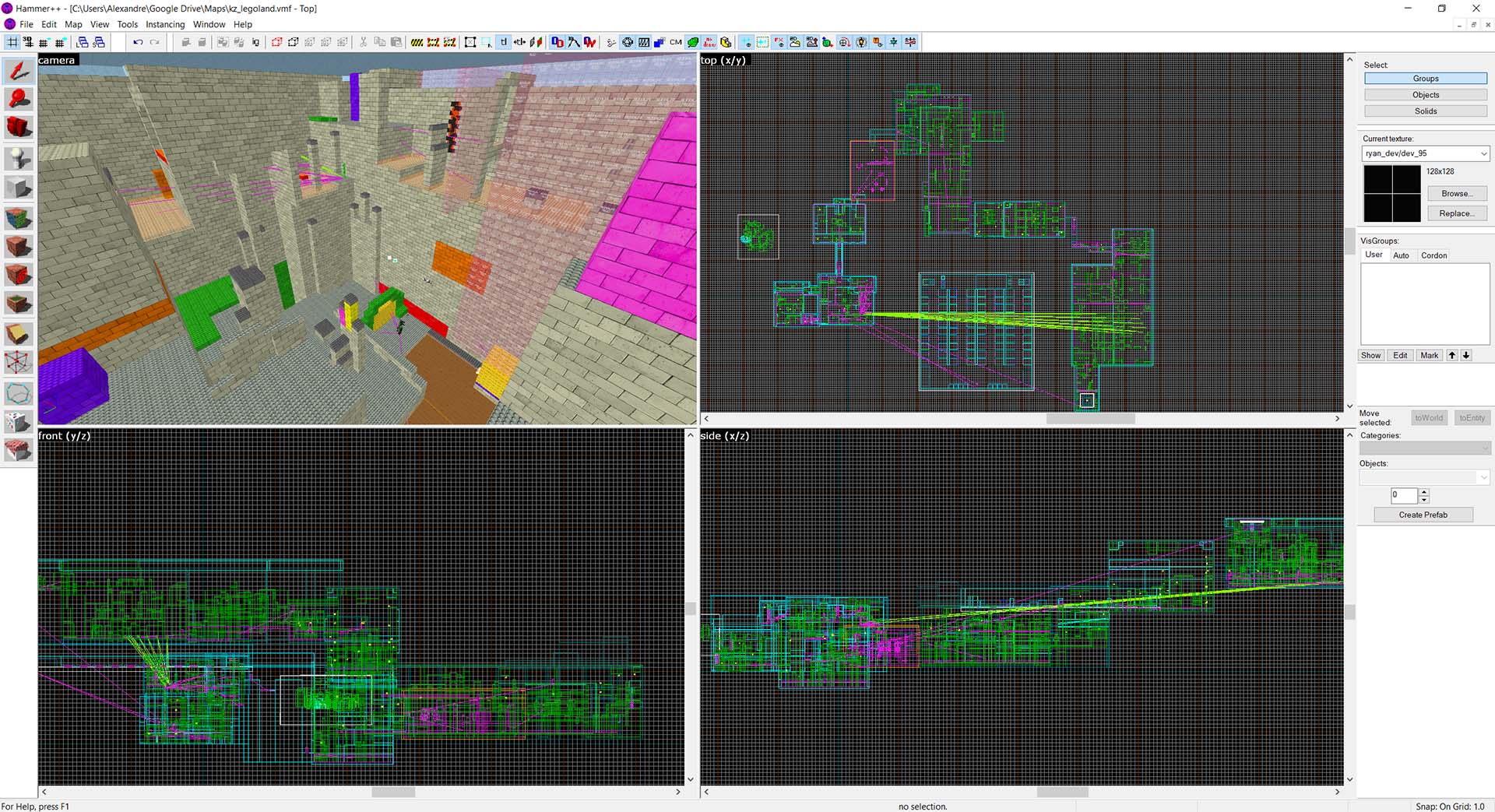Toggle the texture lock 'tl' button

click(x=503, y=42)
